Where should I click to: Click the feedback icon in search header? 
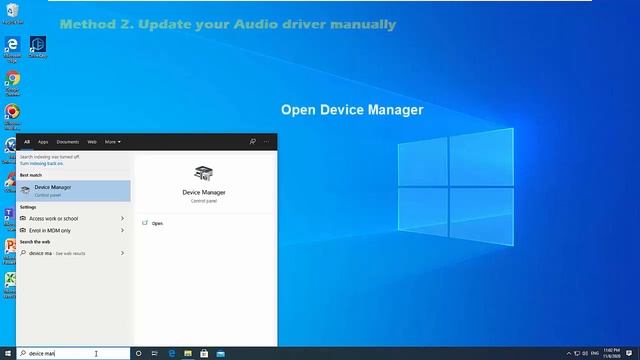(x=253, y=142)
